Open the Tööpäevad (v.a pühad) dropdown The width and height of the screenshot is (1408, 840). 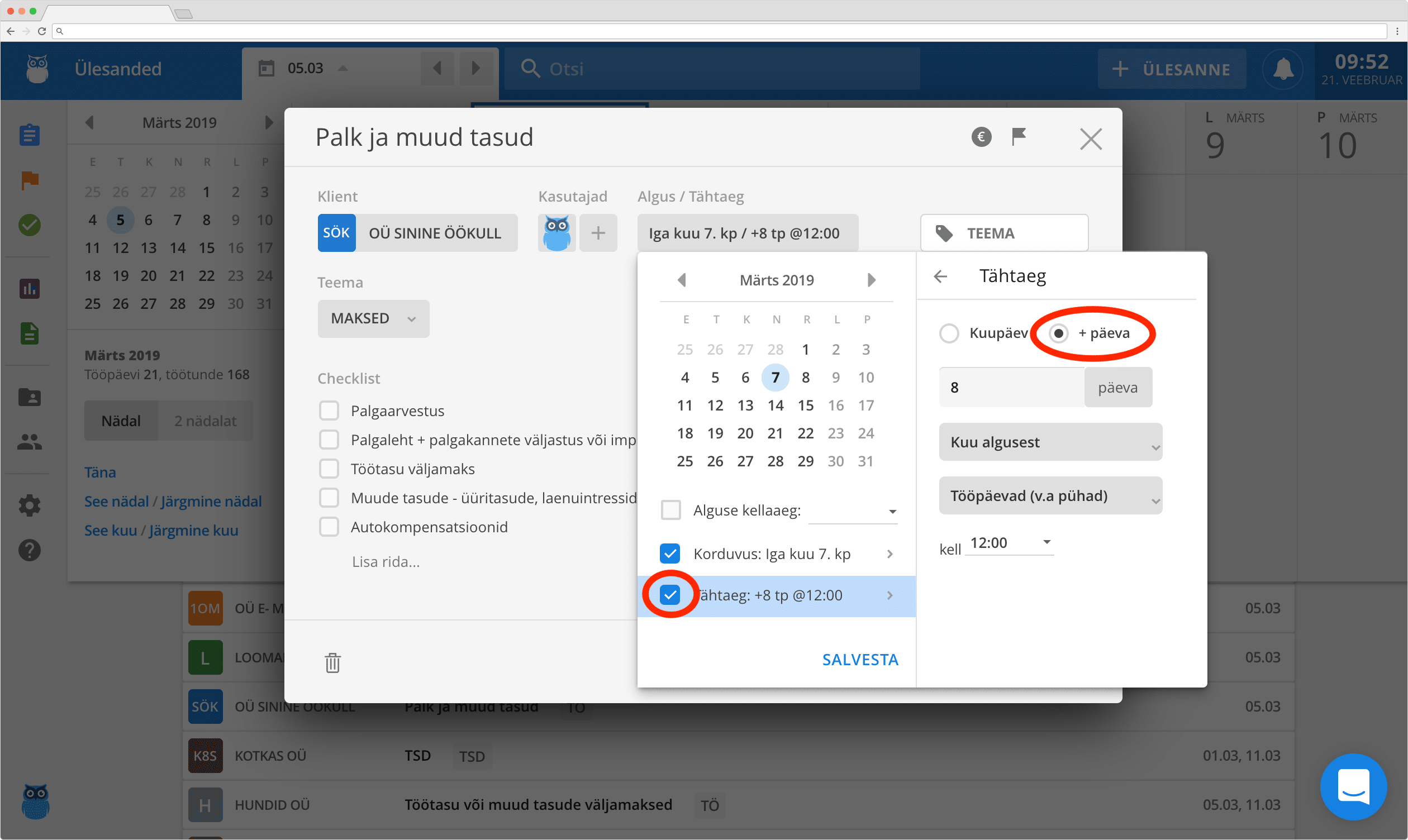(x=1050, y=495)
